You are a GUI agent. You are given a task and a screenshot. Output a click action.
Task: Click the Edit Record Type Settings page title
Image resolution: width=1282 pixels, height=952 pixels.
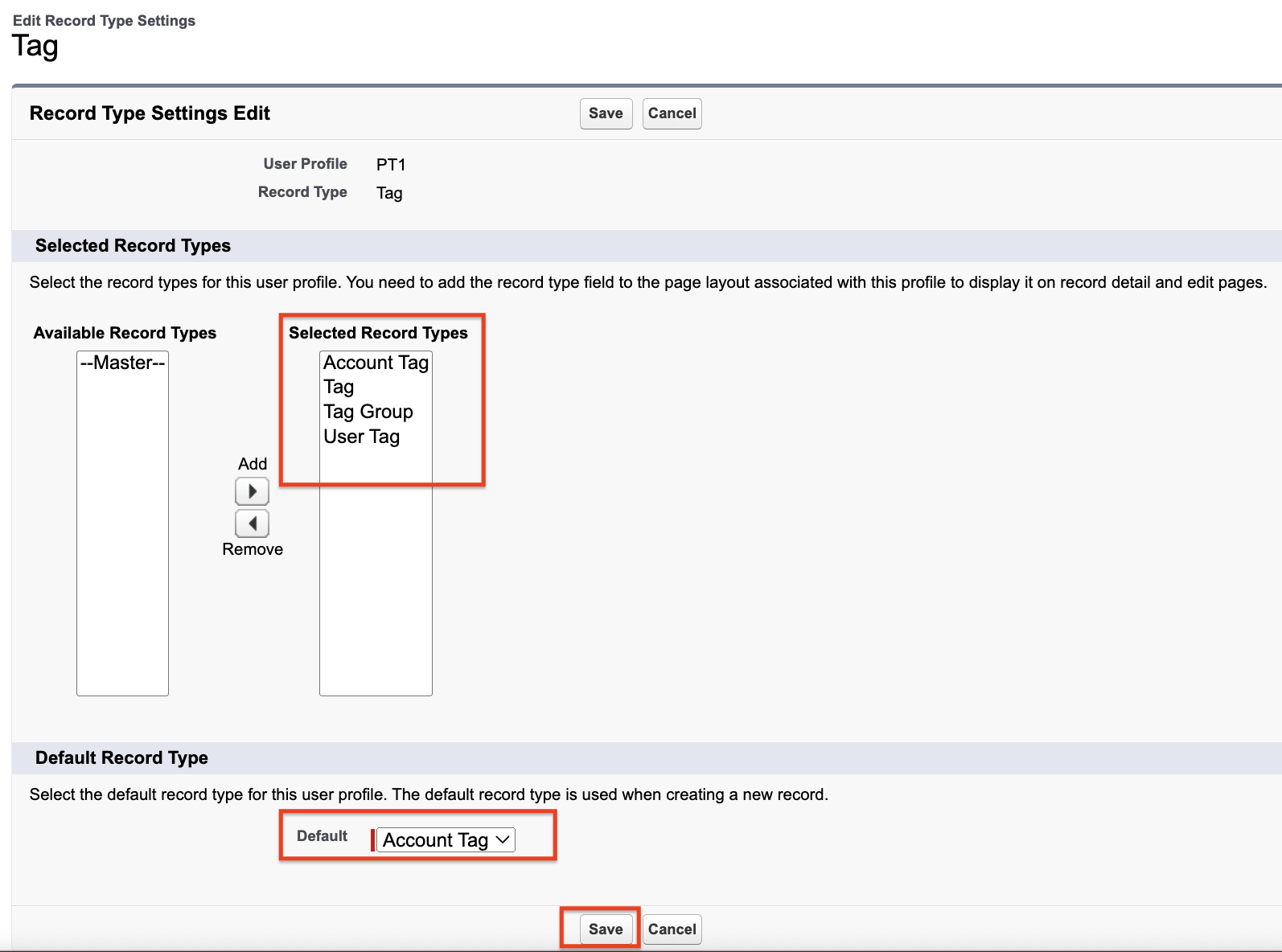[104, 21]
